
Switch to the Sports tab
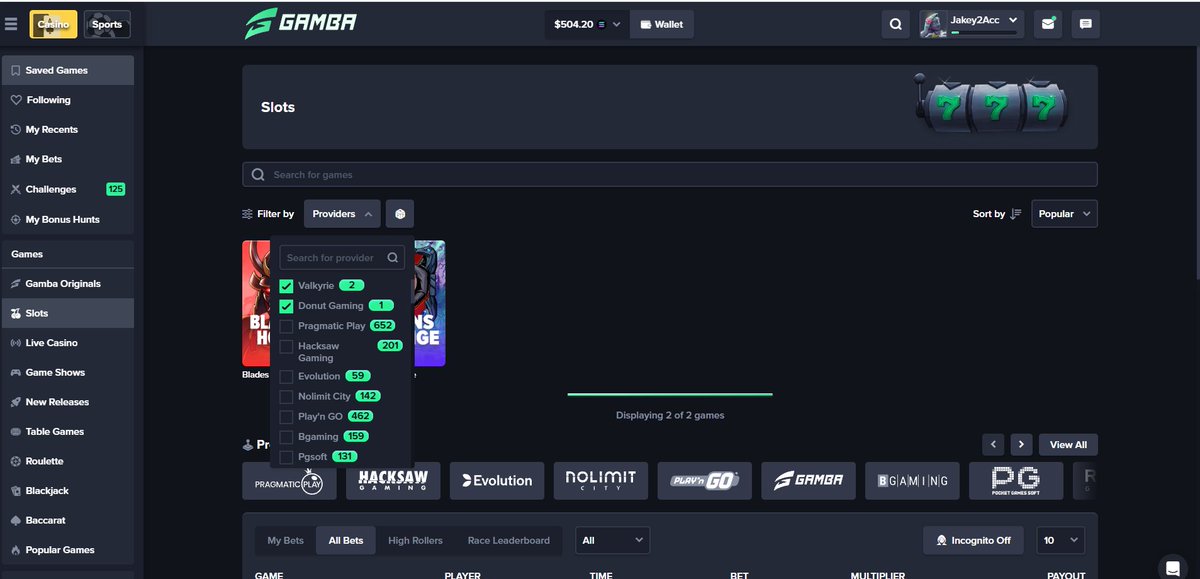107,24
